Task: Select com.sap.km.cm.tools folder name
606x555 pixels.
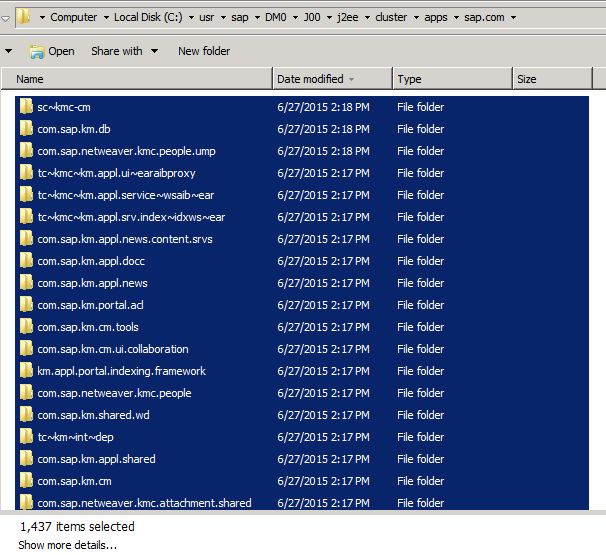Action: [88, 327]
